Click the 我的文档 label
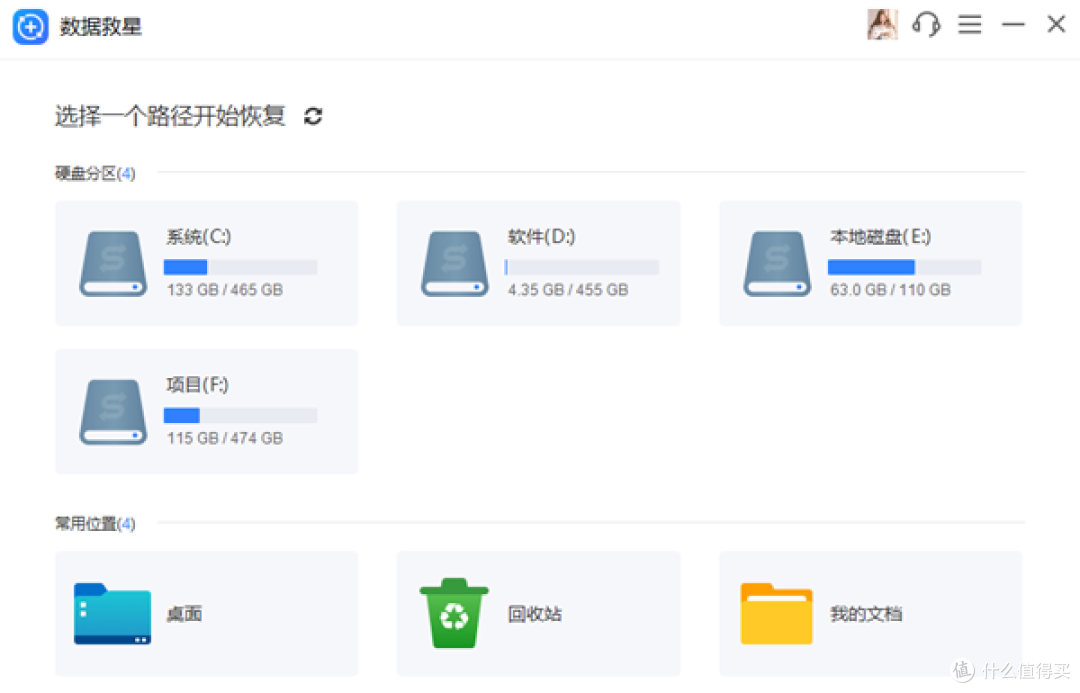The height and width of the screenshot is (693, 1080). tap(866, 614)
